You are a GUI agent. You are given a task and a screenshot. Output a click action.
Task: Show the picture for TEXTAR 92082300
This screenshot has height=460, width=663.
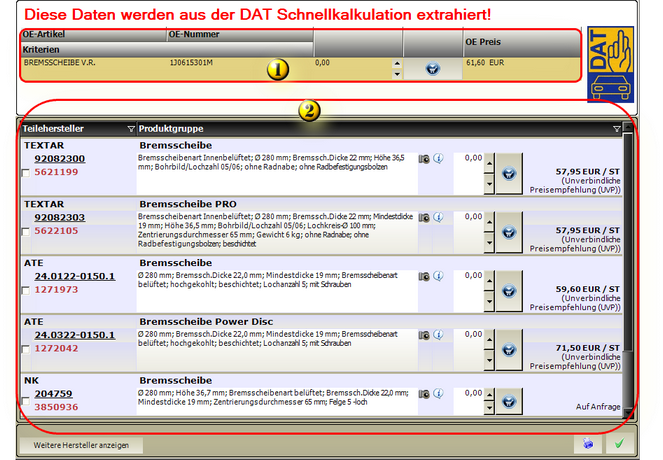[424, 159]
